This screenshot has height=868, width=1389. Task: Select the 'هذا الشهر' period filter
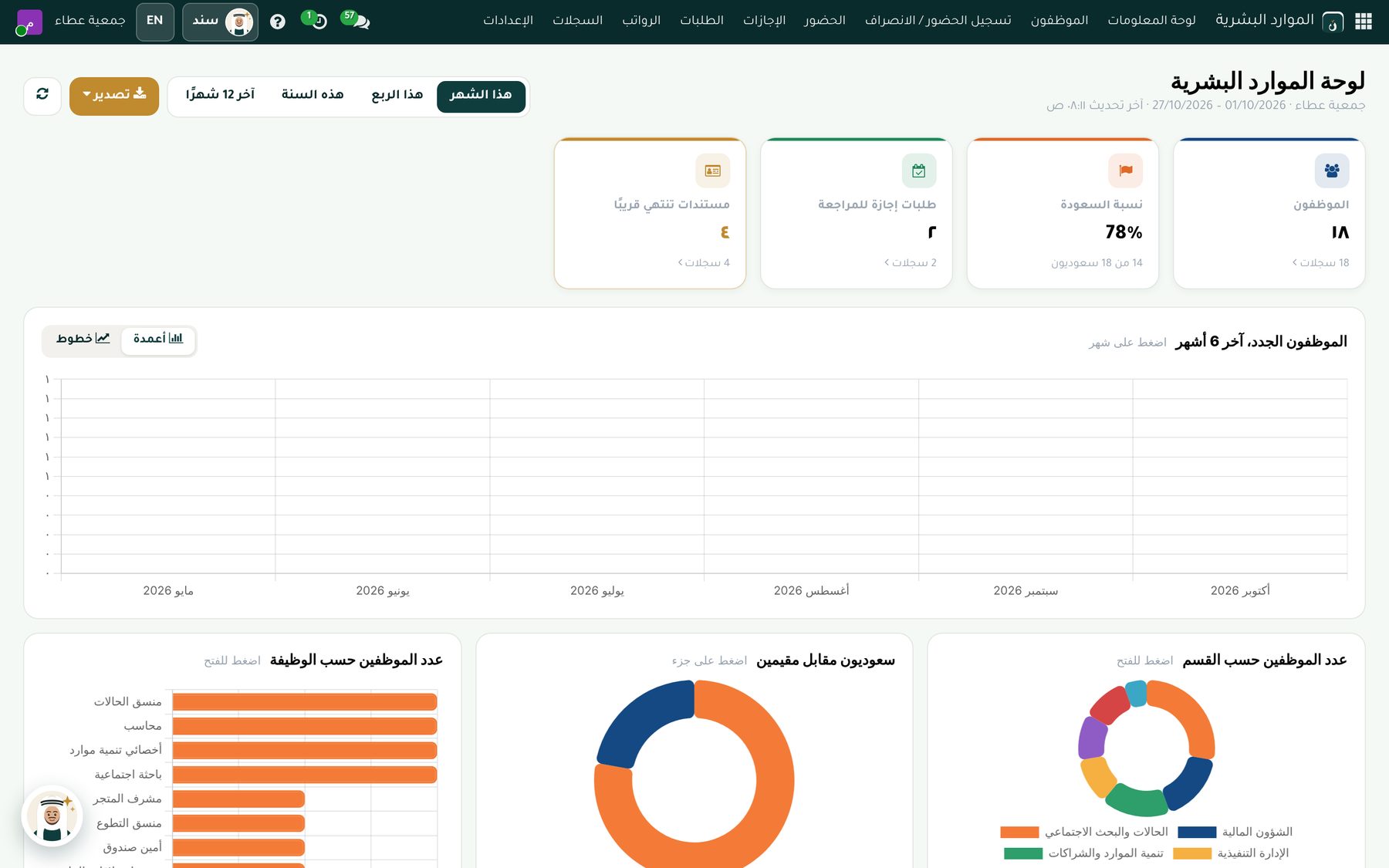point(481,96)
